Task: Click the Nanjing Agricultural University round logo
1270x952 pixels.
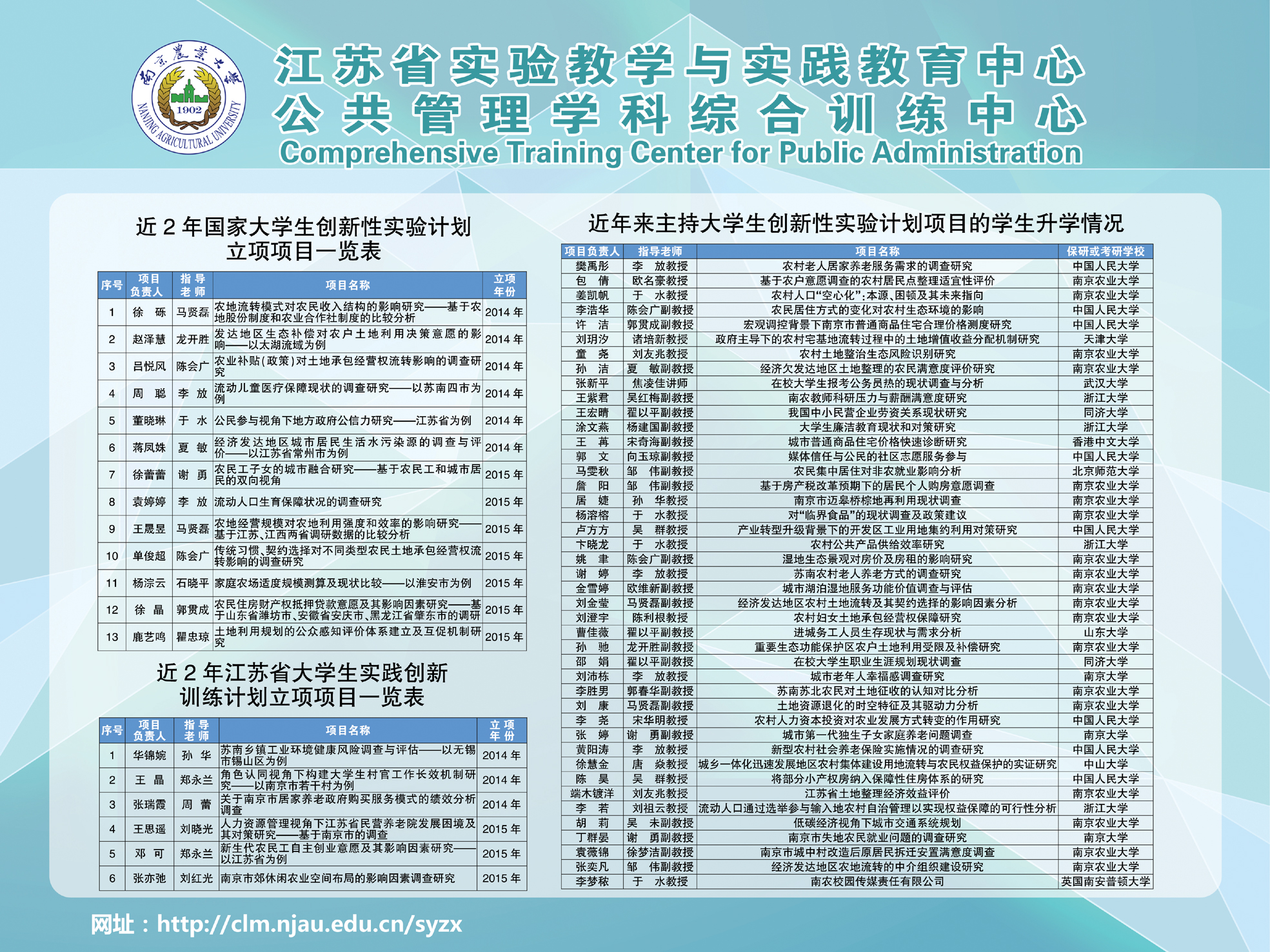Action: click(x=189, y=97)
